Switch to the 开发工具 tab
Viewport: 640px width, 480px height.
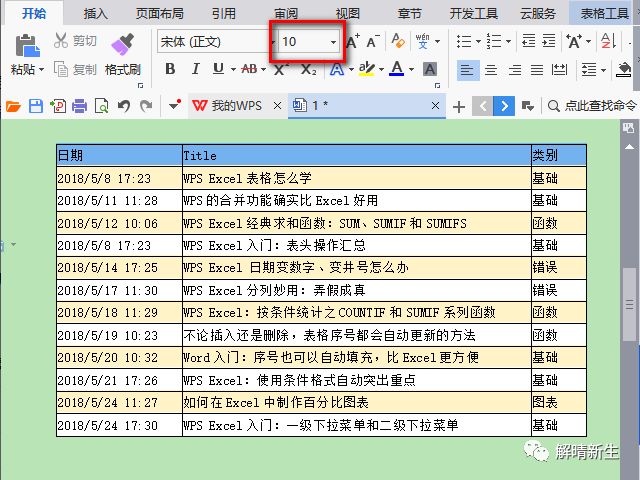click(473, 13)
